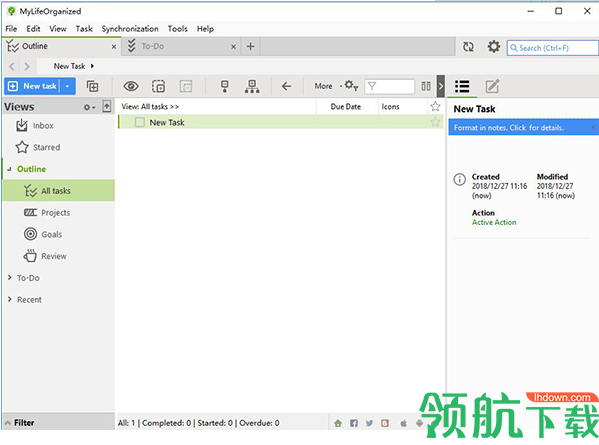Image resolution: width=599 pixels, height=445 pixels.
Task: Collapse right panel with dark arrow handle
Action: point(440,86)
